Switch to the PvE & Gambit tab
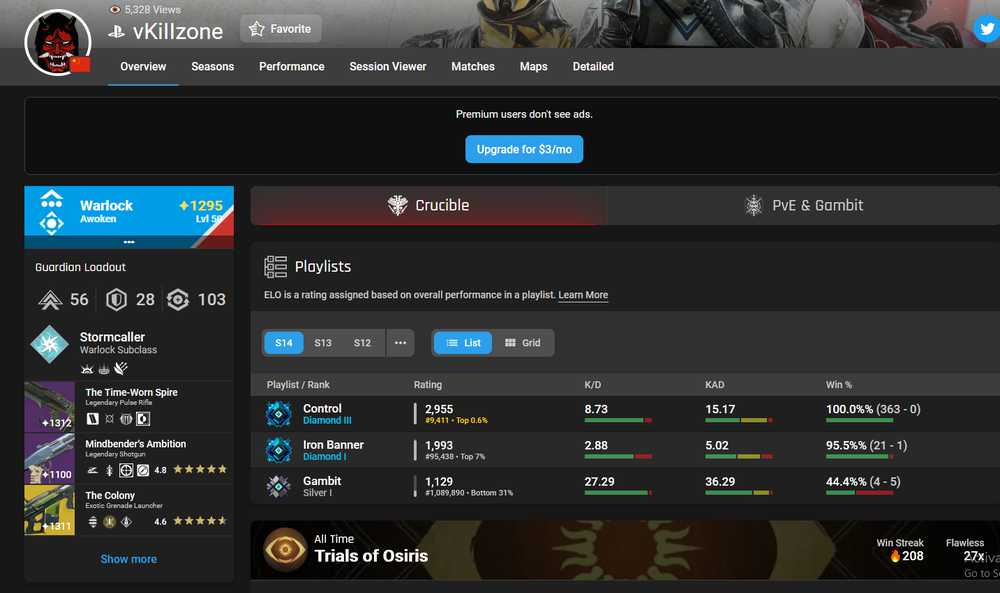 point(804,205)
